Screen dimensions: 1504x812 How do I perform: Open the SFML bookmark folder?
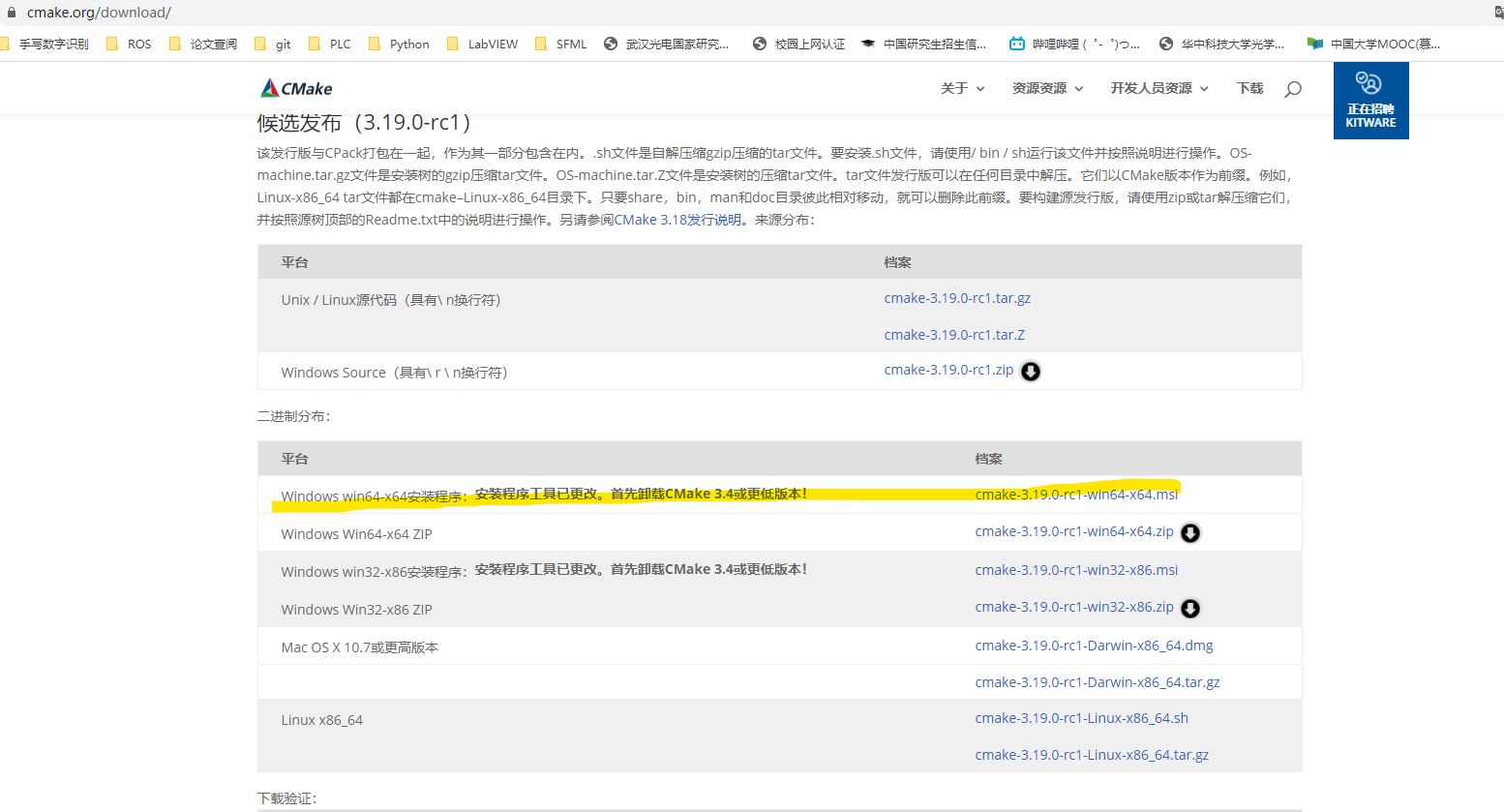(560, 44)
